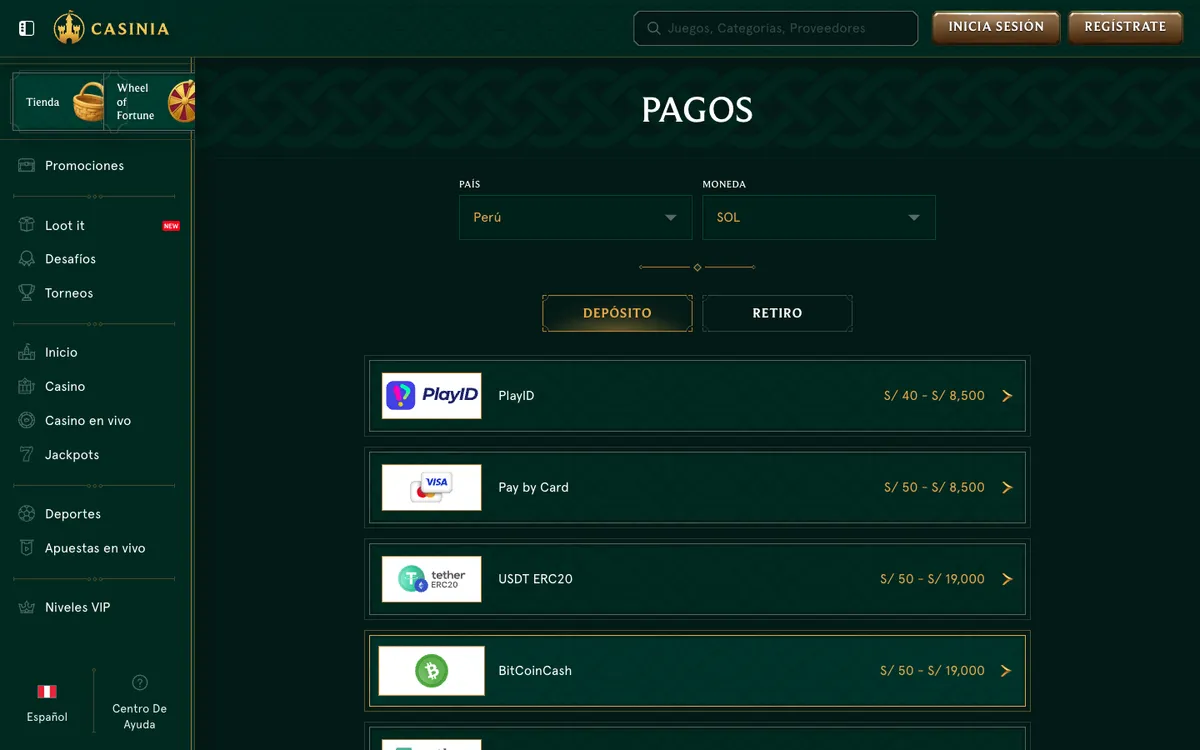Click the help question mark icon
This screenshot has width=1200, height=750.
pyautogui.click(x=140, y=682)
